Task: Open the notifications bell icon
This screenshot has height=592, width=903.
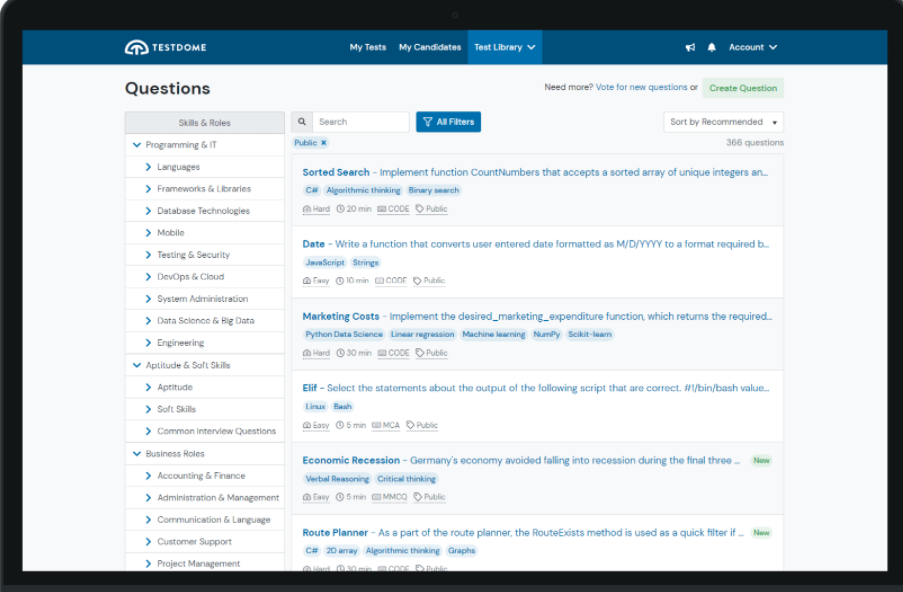Action: 712,47
